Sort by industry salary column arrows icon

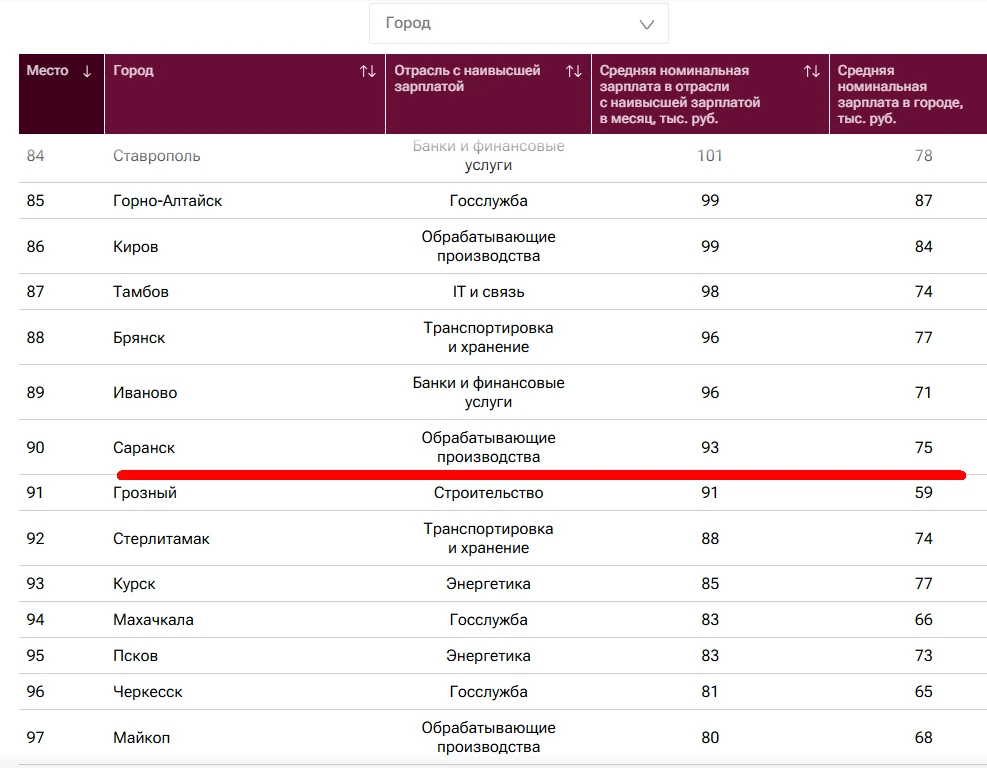point(811,71)
